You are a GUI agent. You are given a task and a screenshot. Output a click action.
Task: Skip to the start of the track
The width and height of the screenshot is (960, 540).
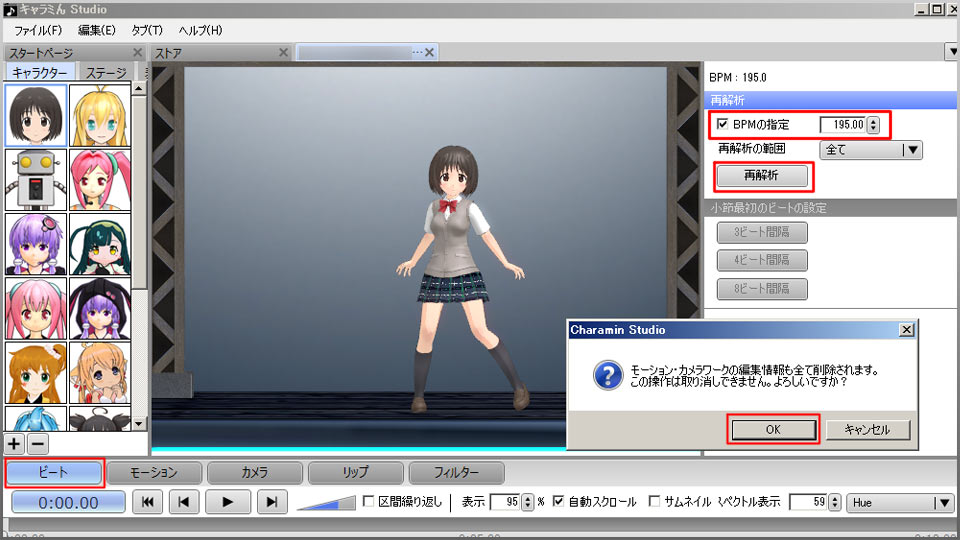(147, 502)
